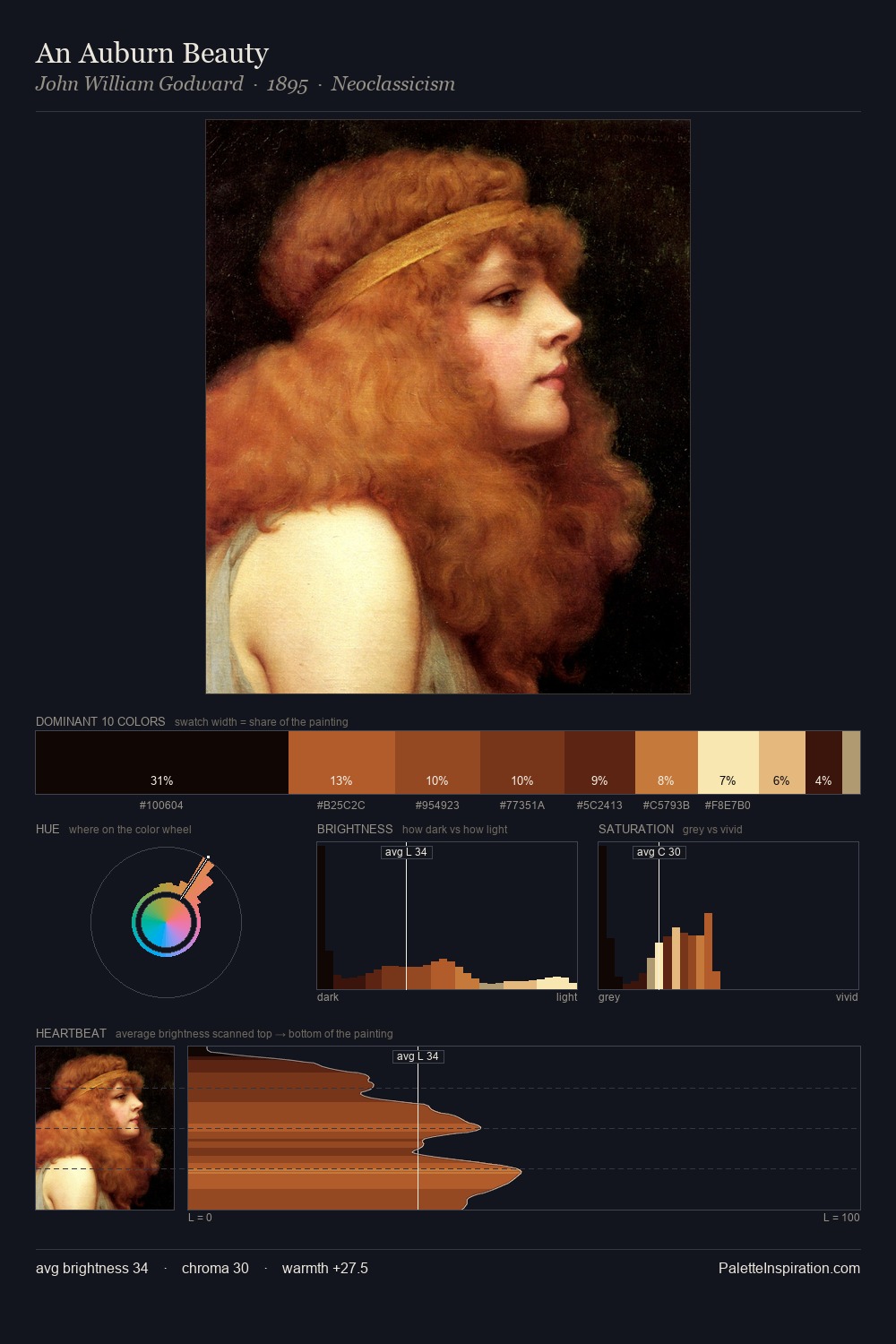This screenshot has width=896, height=1344.
Task: Click the 'L = 100' axis label
Action: 841,1218
